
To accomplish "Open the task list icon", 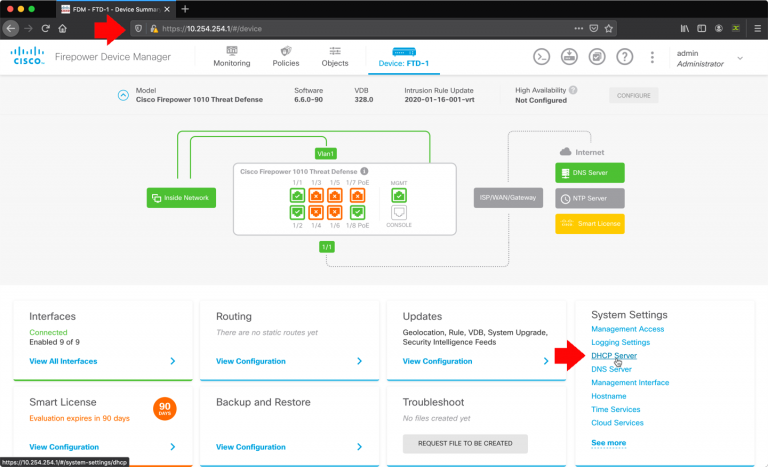I will point(597,57).
